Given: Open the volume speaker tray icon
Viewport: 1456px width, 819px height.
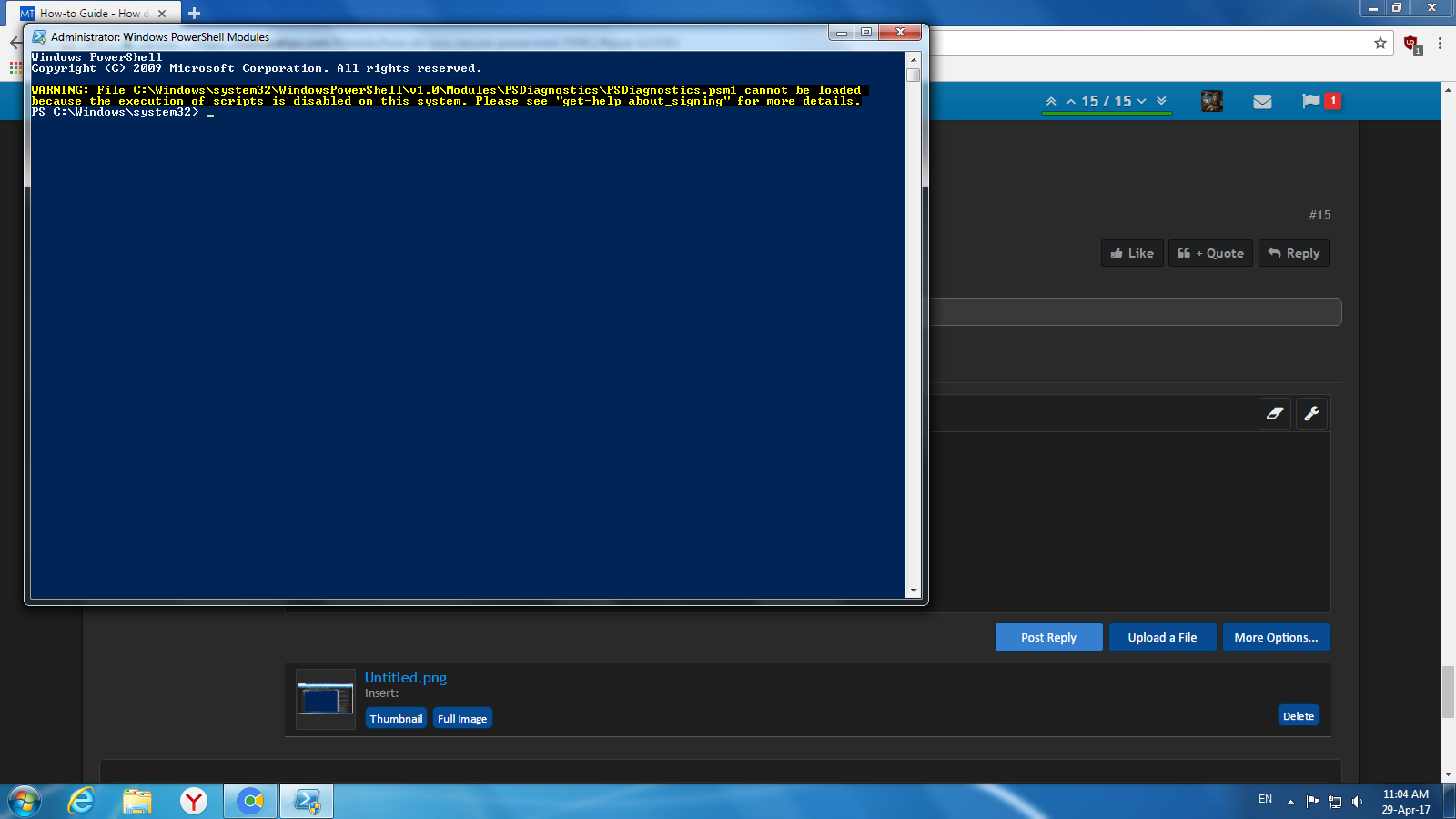Looking at the screenshot, I should 1357,802.
